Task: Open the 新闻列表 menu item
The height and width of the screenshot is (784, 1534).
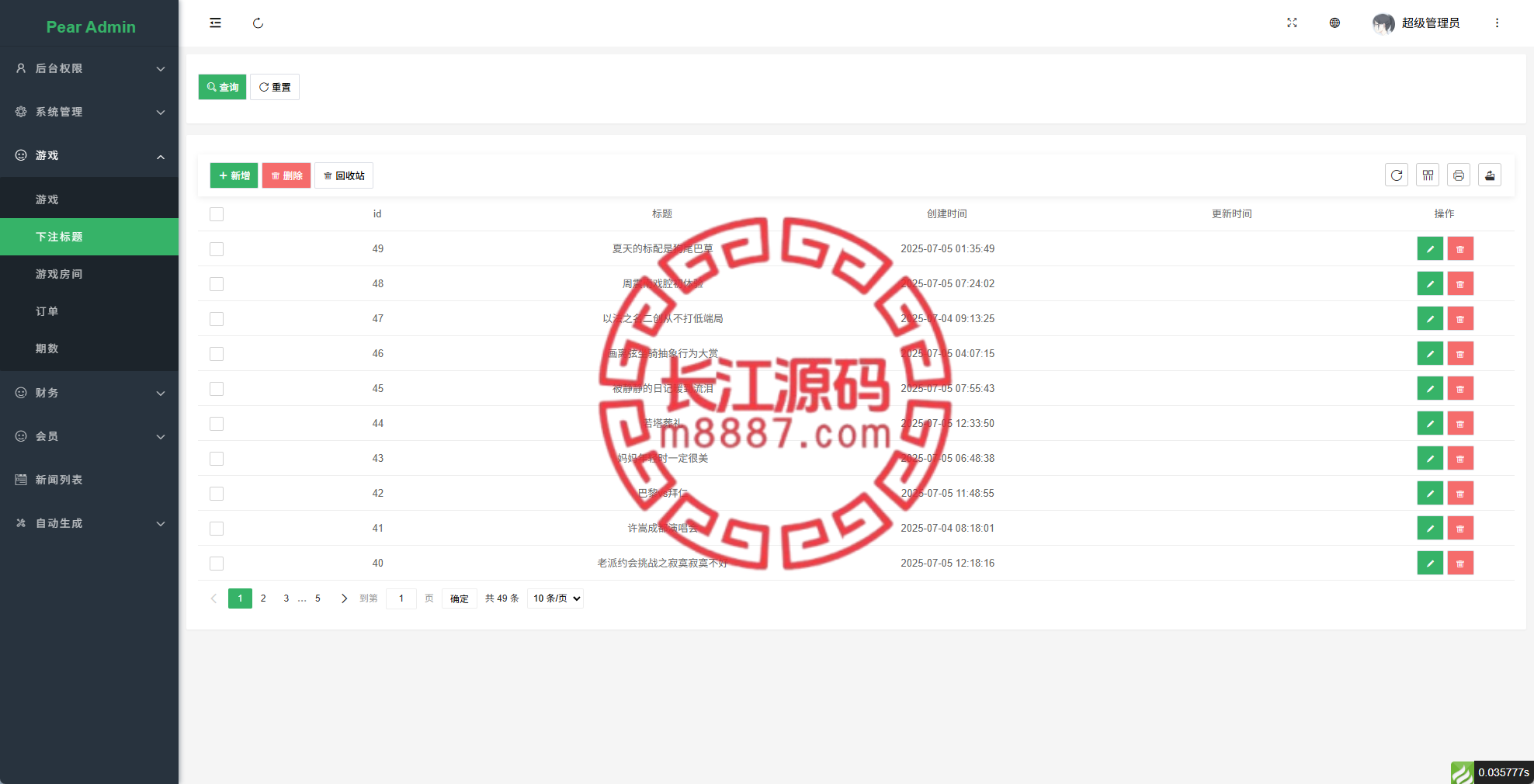Action: (89, 480)
